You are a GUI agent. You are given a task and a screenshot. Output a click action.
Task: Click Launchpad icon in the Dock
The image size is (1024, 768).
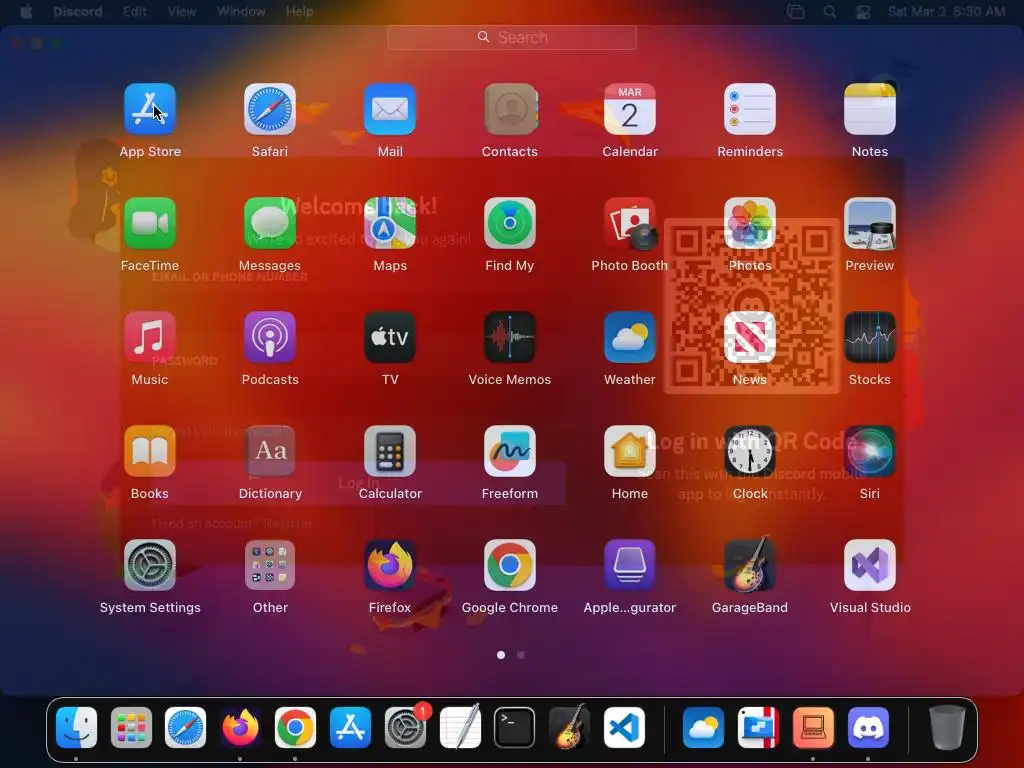(131, 728)
